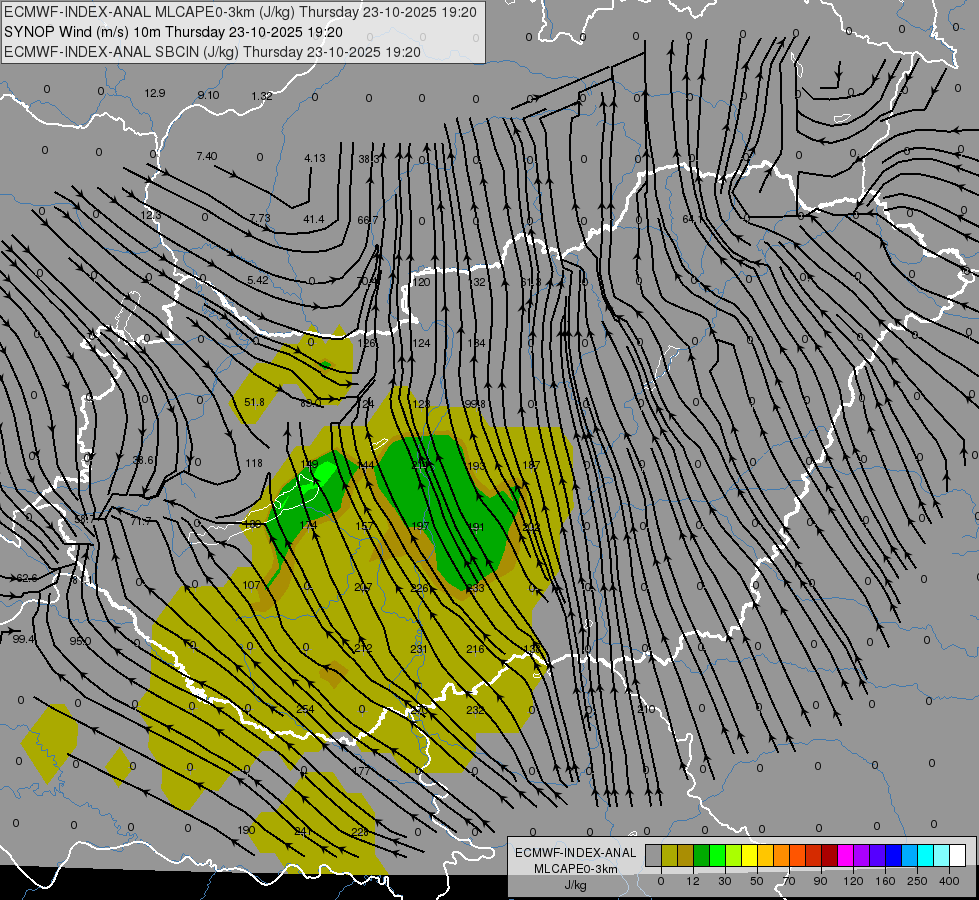Select the white swatch at the legend end
This screenshot has height=900, width=979.
[x=958, y=856]
